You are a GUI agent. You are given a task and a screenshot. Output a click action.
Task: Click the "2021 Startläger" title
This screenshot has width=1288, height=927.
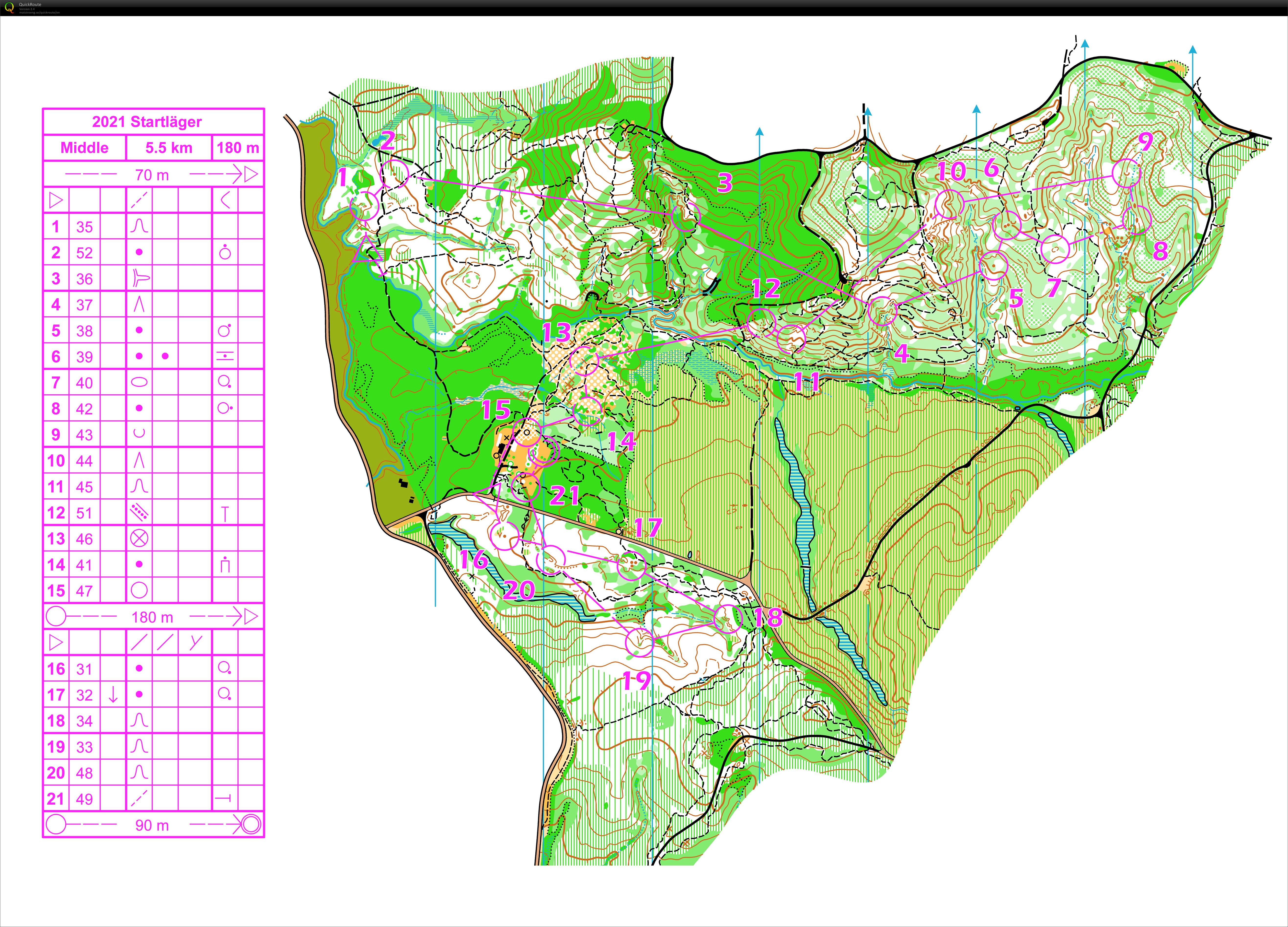tap(147, 122)
